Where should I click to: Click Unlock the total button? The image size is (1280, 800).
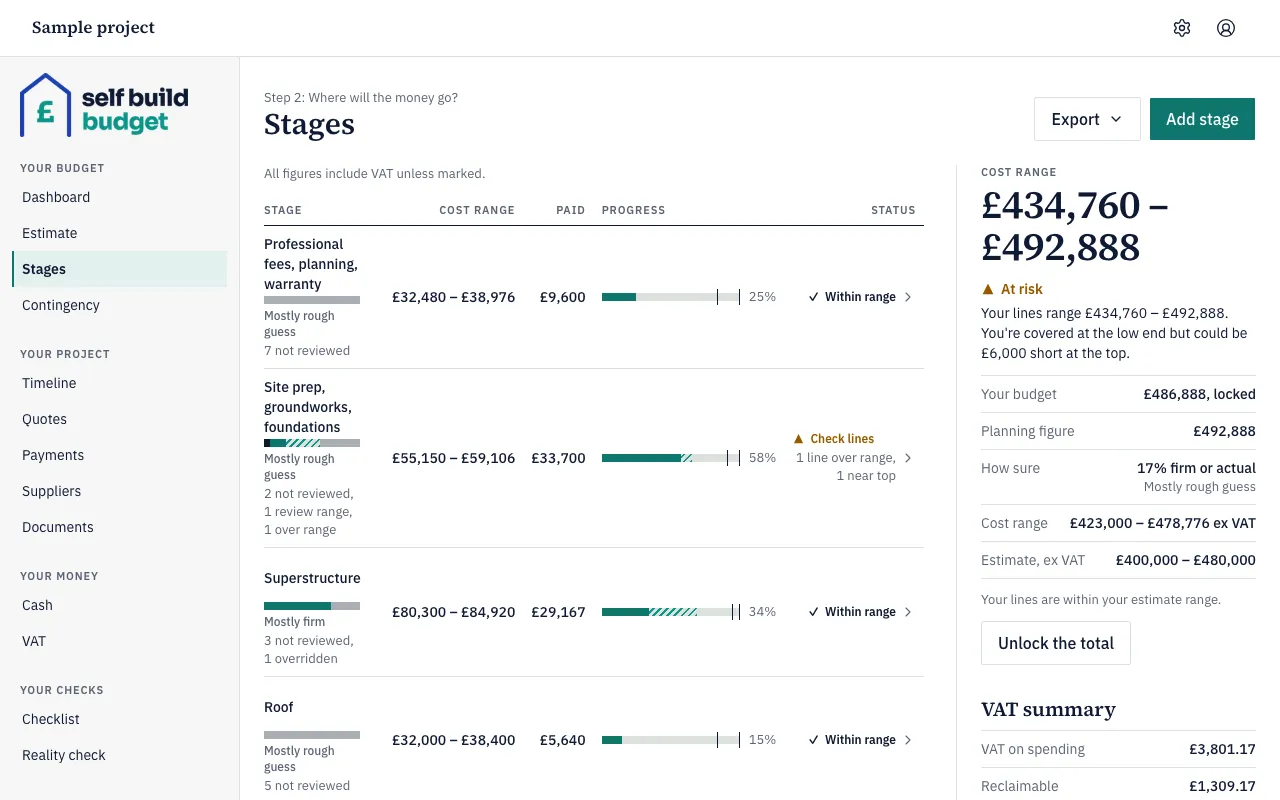pos(1056,643)
